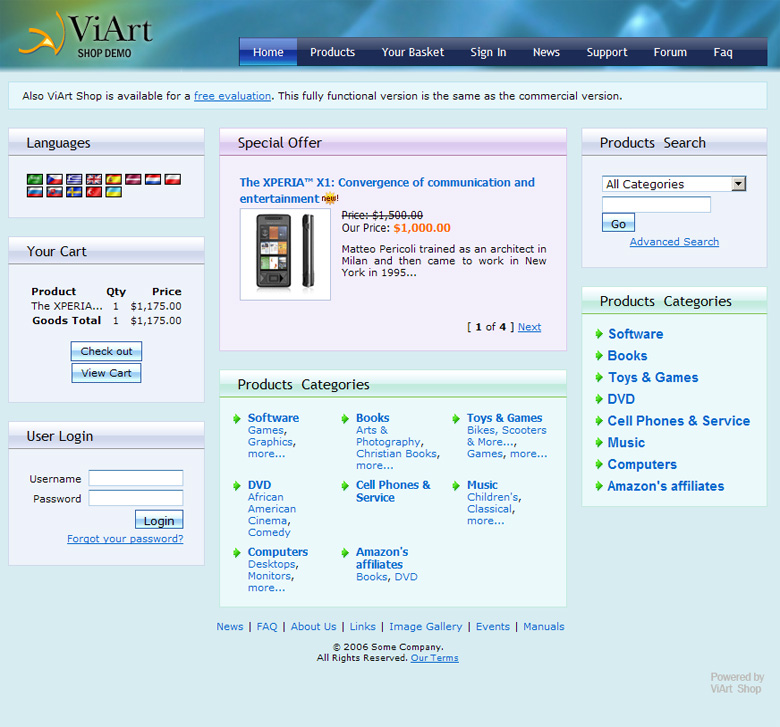Pick the Slovak flag language icon

click(x=54, y=192)
